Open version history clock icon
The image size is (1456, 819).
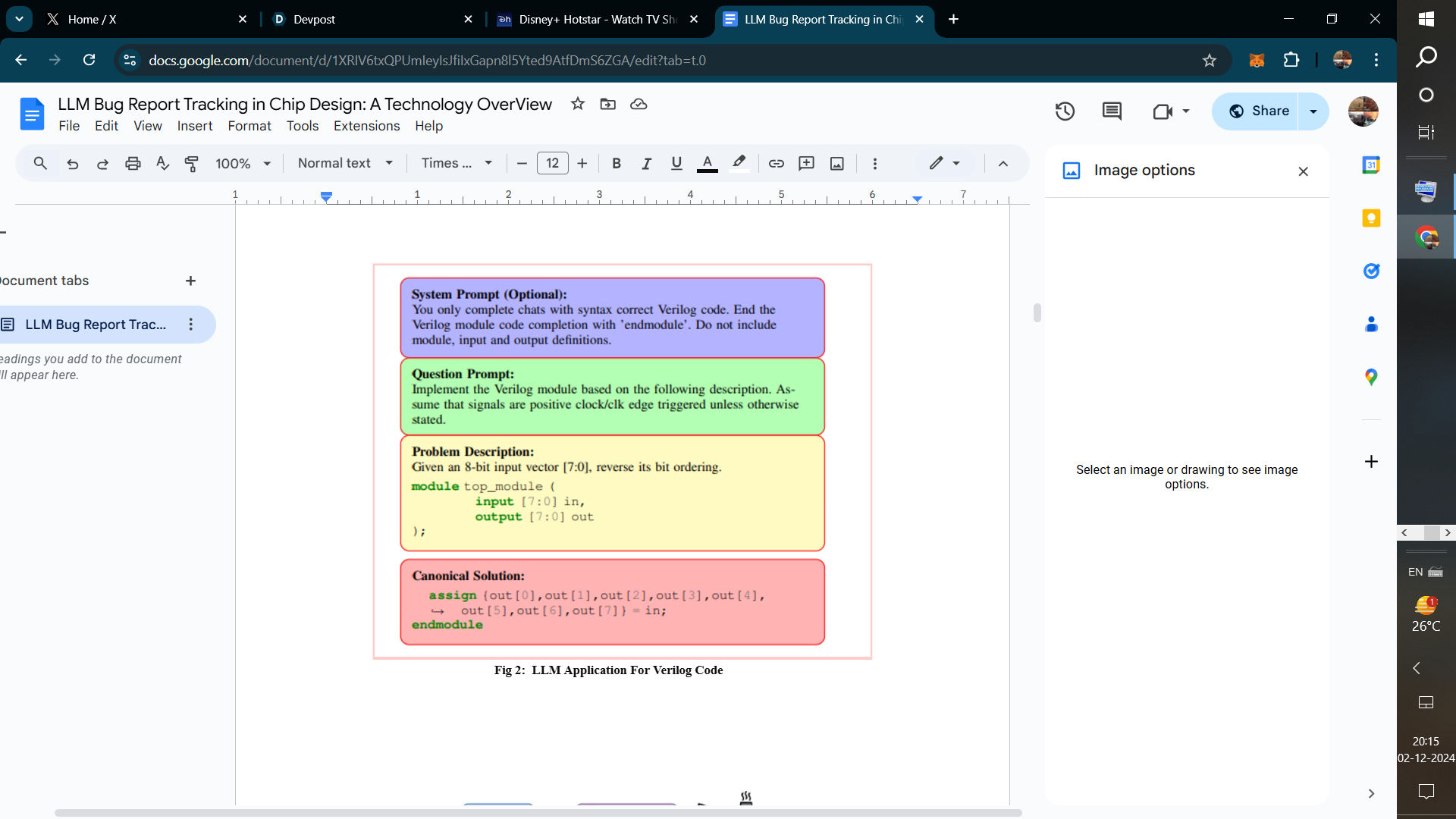click(x=1065, y=111)
